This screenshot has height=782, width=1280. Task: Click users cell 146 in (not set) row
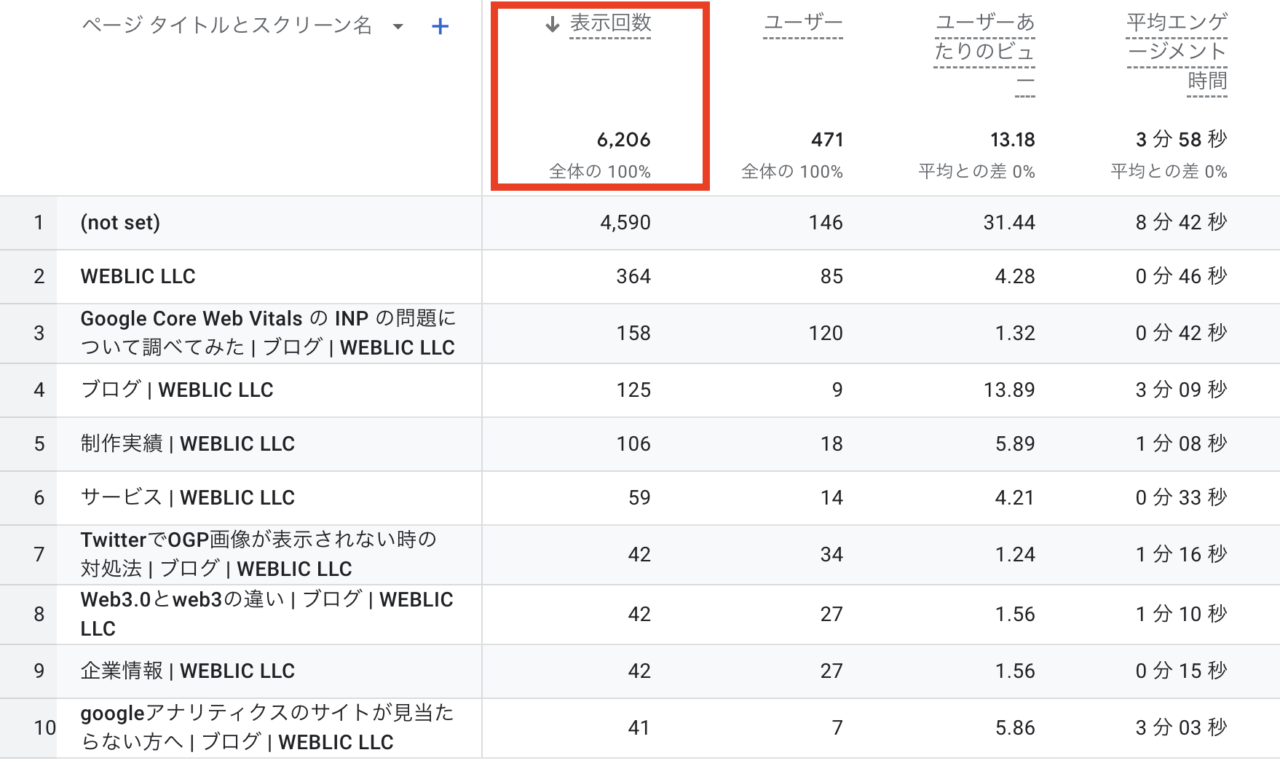tap(826, 223)
